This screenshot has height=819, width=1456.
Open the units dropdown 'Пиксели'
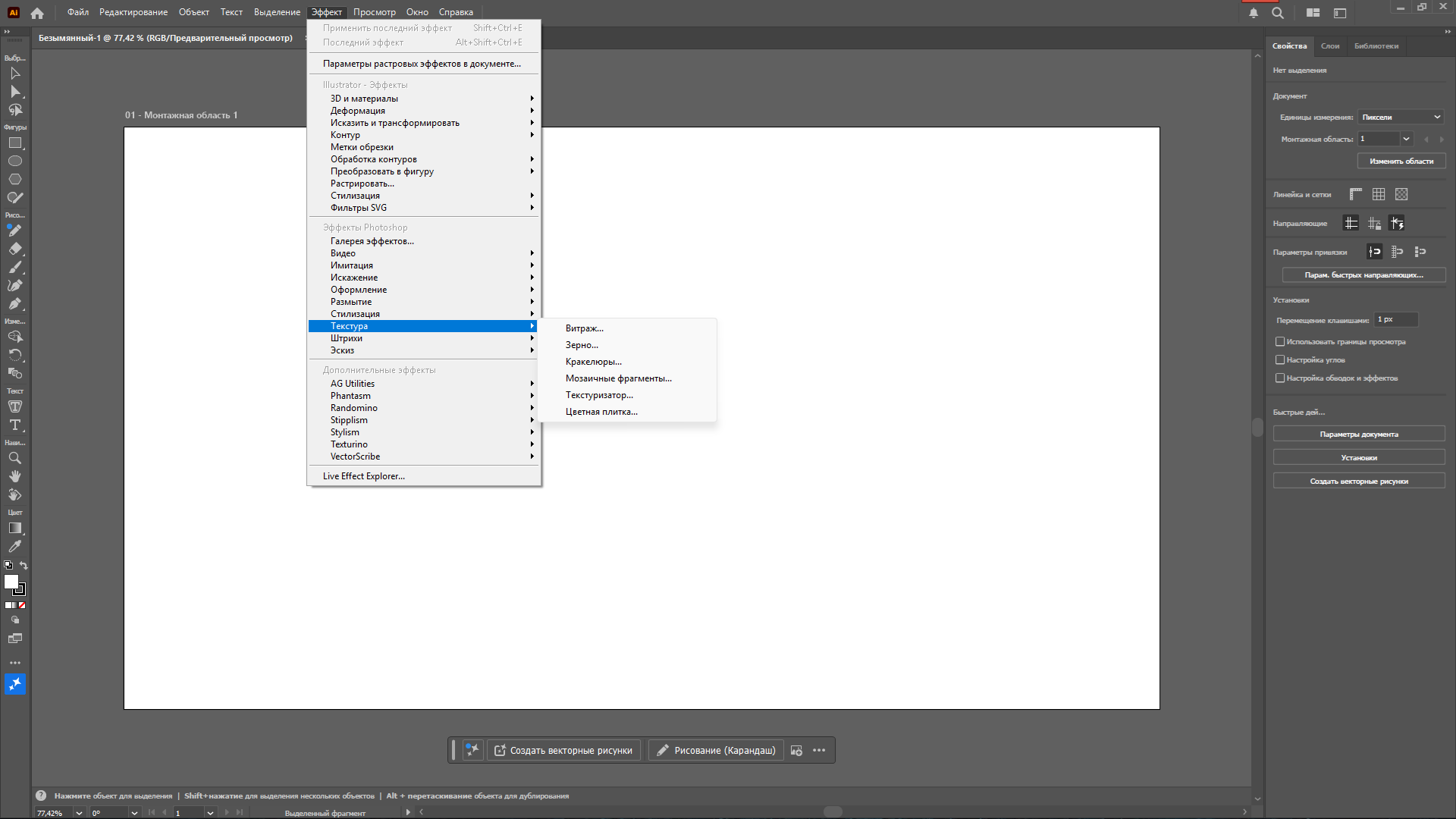pyautogui.click(x=1401, y=117)
